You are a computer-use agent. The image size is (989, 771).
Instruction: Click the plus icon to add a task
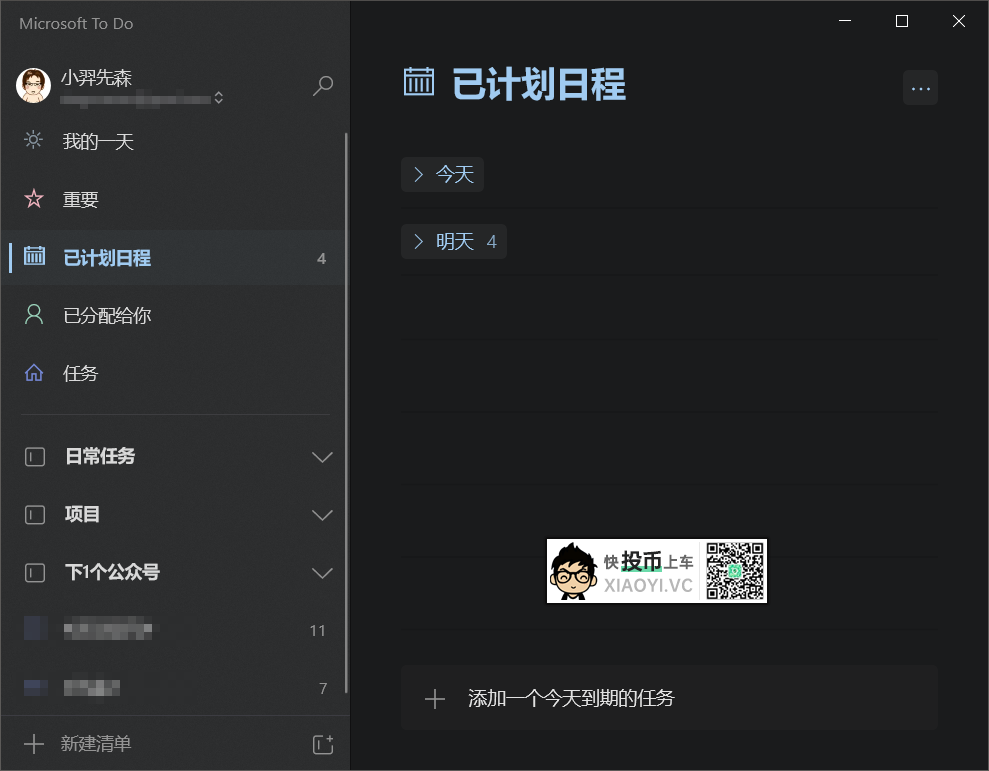tap(435, 698)
